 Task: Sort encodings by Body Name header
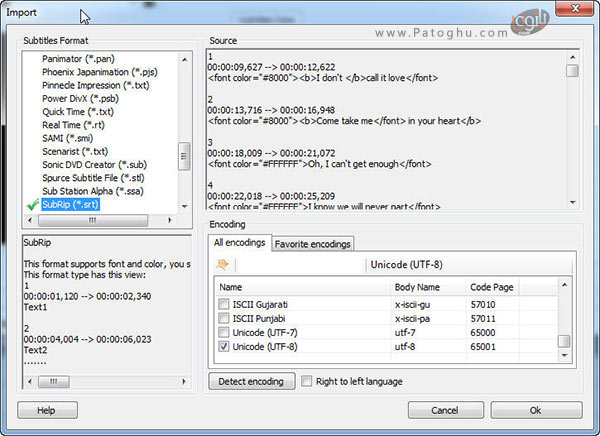(428, 287)
